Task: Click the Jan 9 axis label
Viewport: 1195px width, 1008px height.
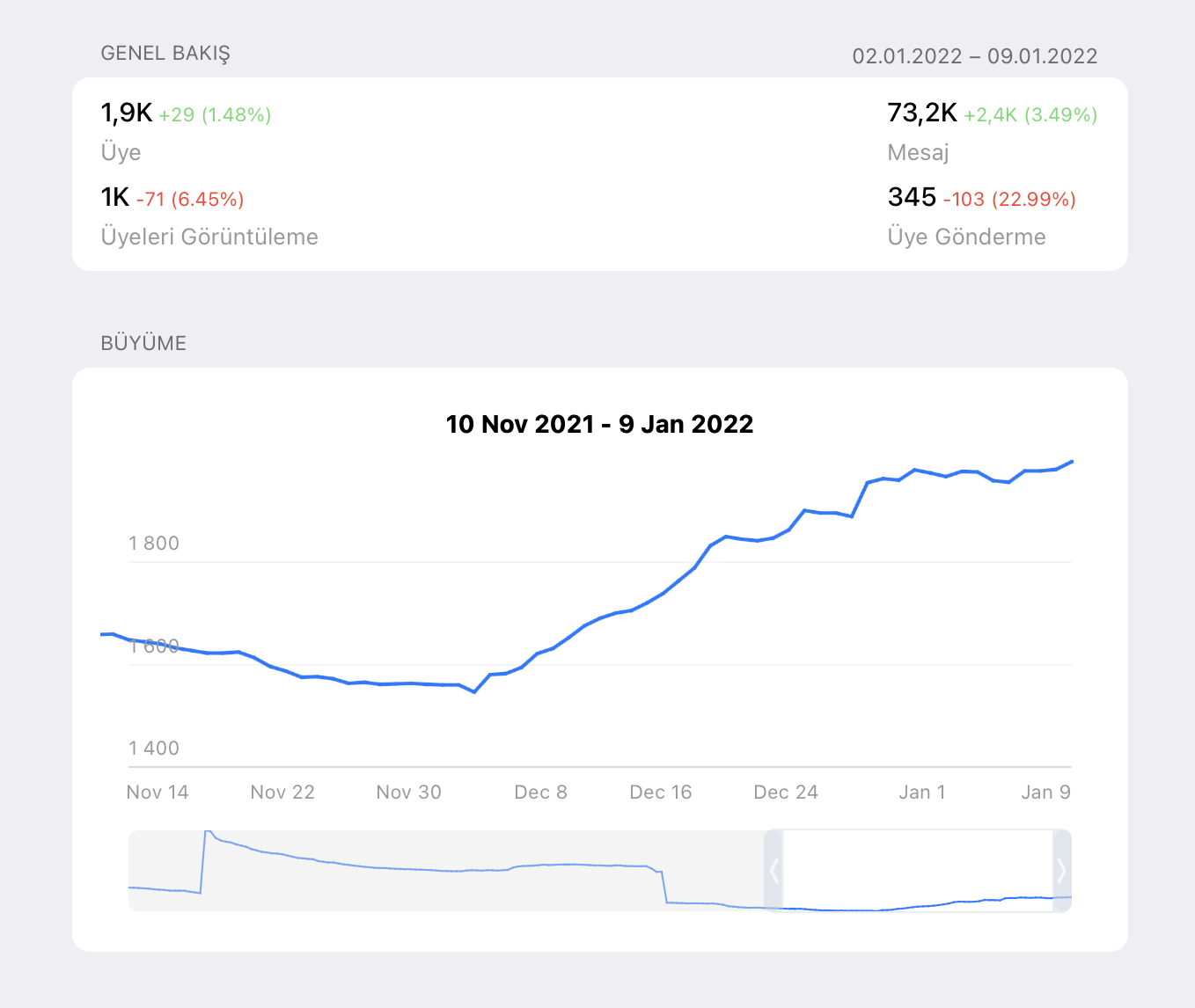Action: [x=1045, y=793]
